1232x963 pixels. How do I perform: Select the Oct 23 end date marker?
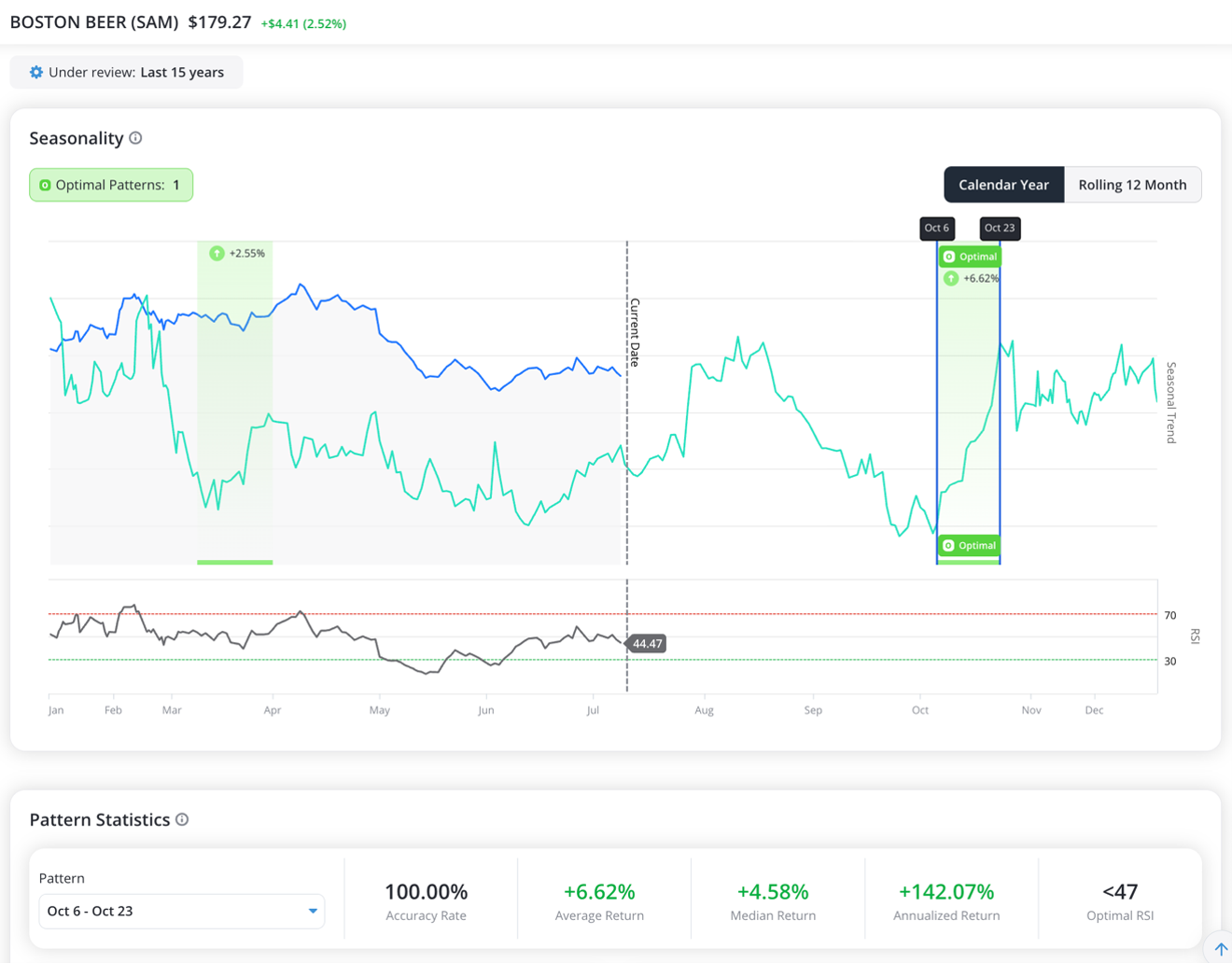[1000, 228]
